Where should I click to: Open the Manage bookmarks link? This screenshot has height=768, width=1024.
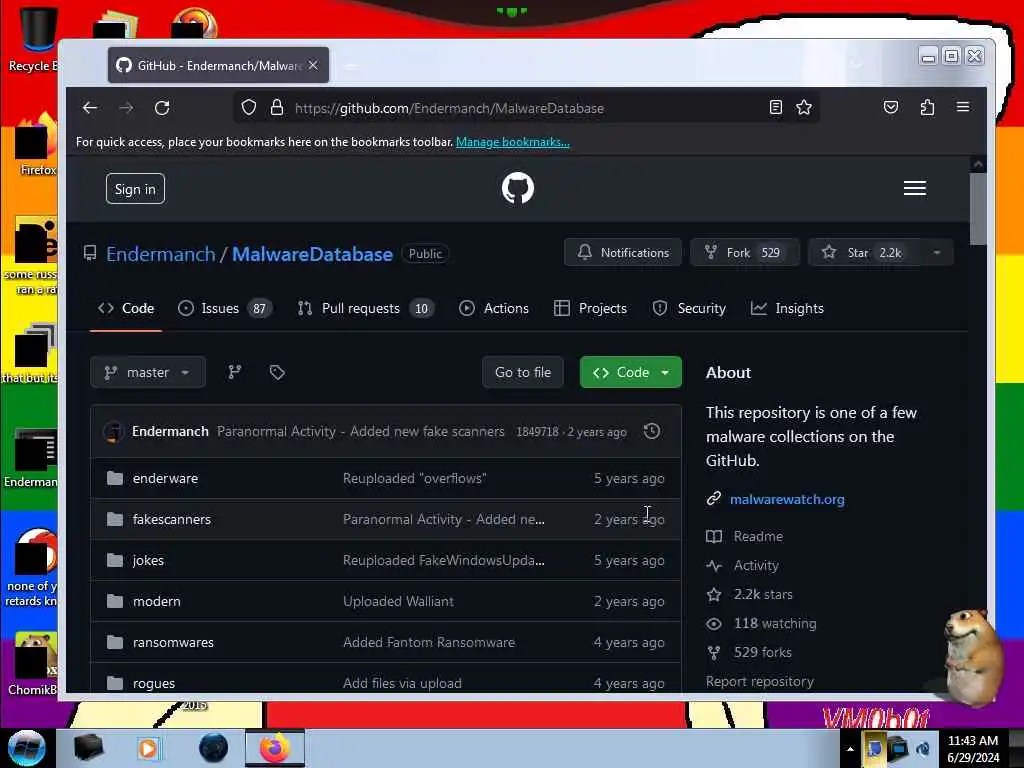513,142
